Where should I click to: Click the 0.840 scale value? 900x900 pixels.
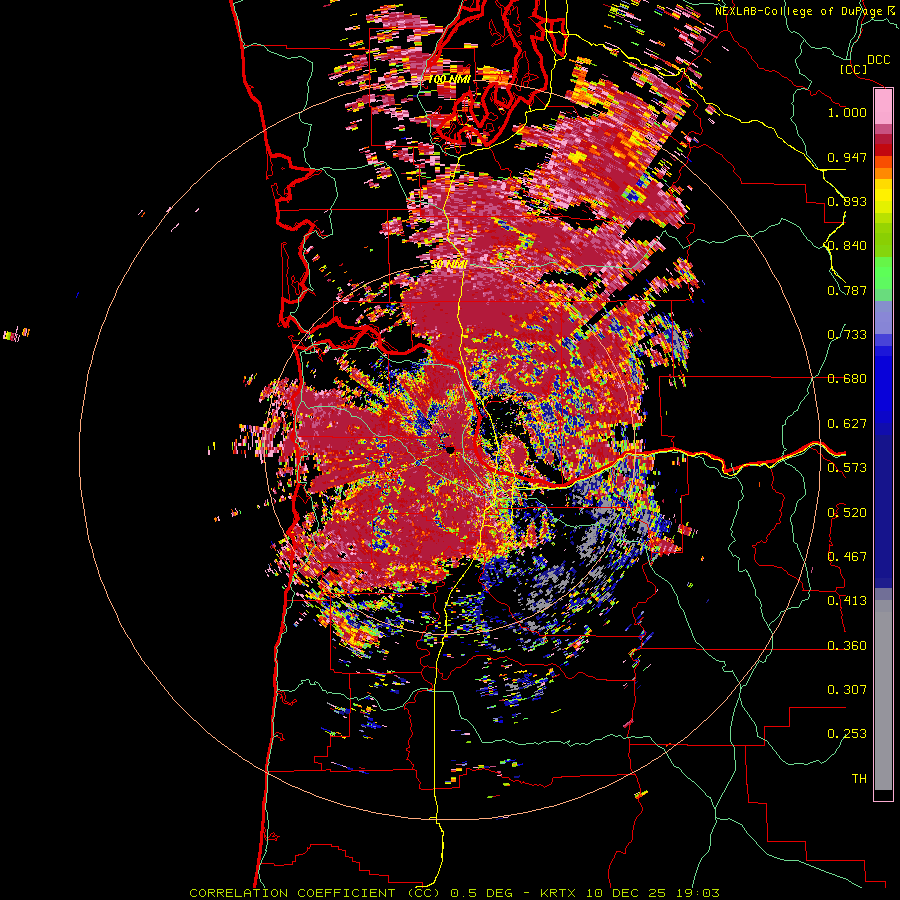[847, 246]
